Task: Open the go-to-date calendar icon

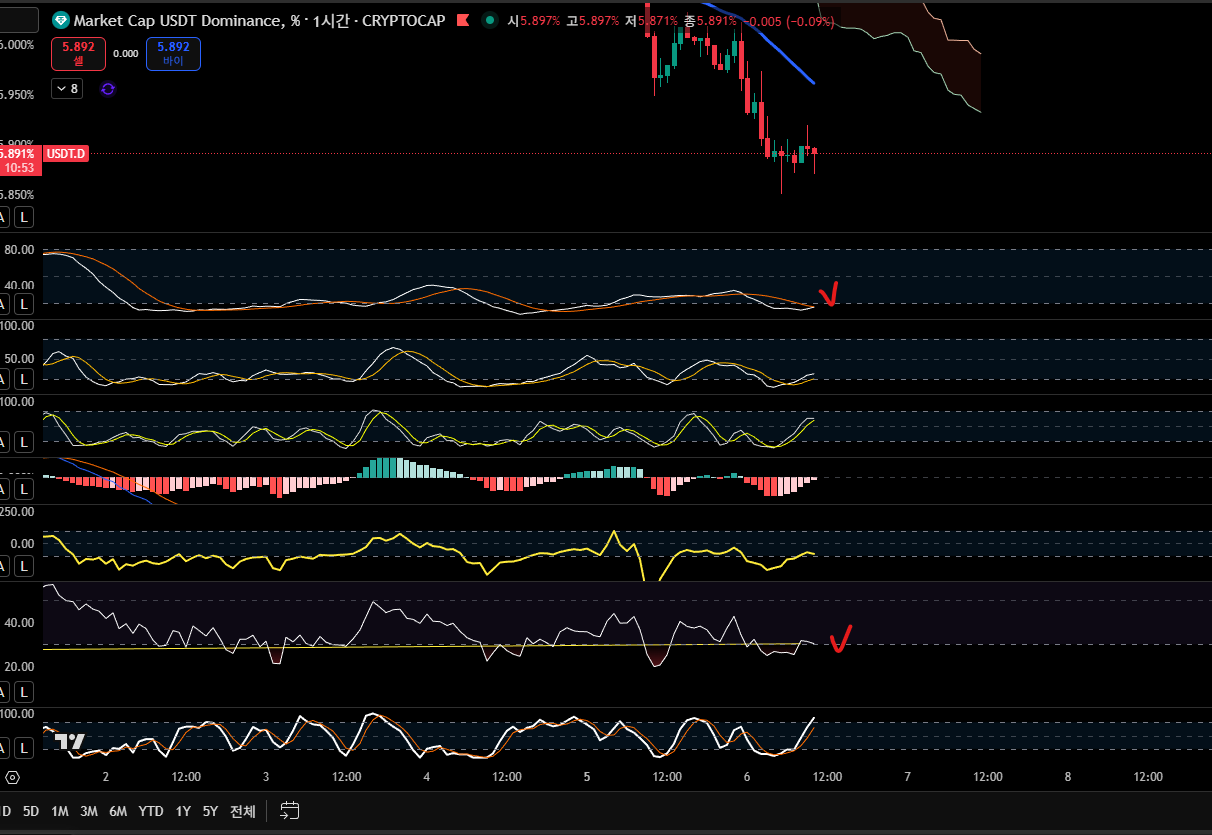Action: pyautogui.click(x=290, y=811)
